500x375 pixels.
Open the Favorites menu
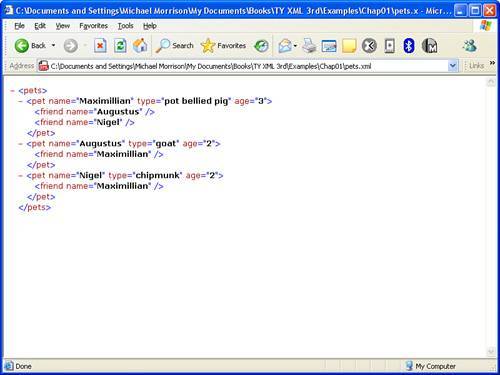coord(93,26)
